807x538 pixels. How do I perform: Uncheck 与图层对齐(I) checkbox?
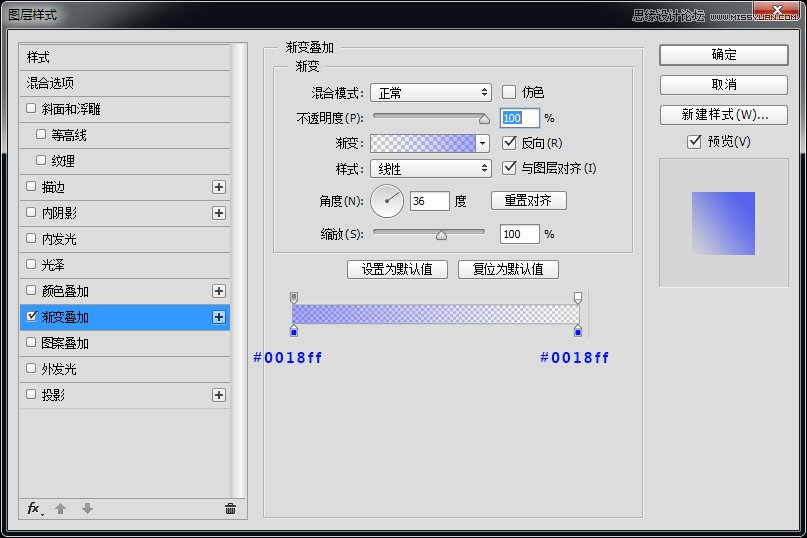pos(508,167)
